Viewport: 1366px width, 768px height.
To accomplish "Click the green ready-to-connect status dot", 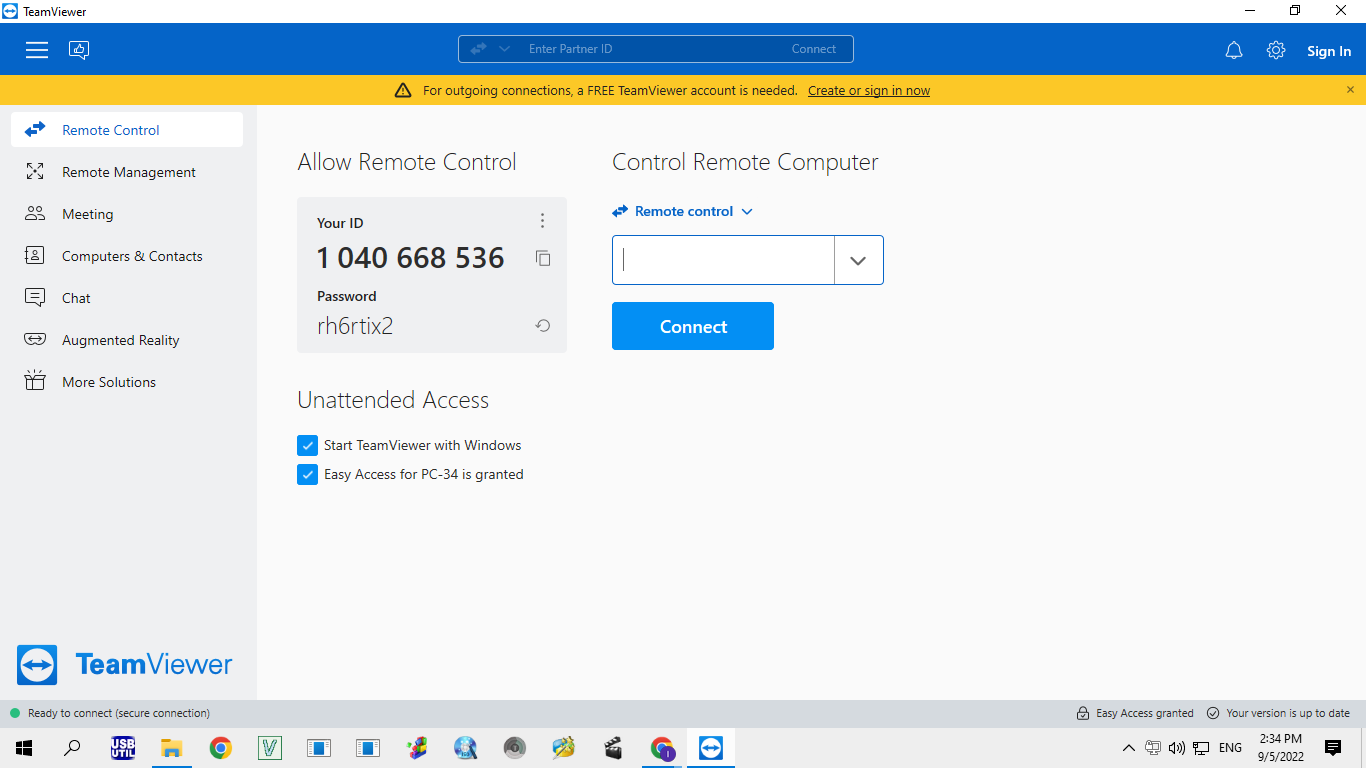I will coord(15,713).
